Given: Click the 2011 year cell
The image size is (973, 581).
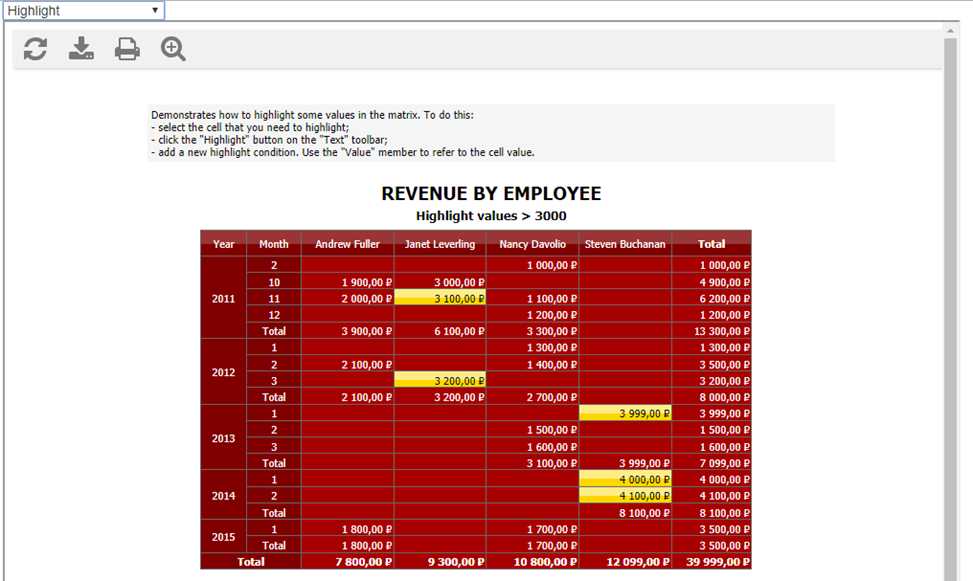Looking at the screenshot, I should (223, 298).
